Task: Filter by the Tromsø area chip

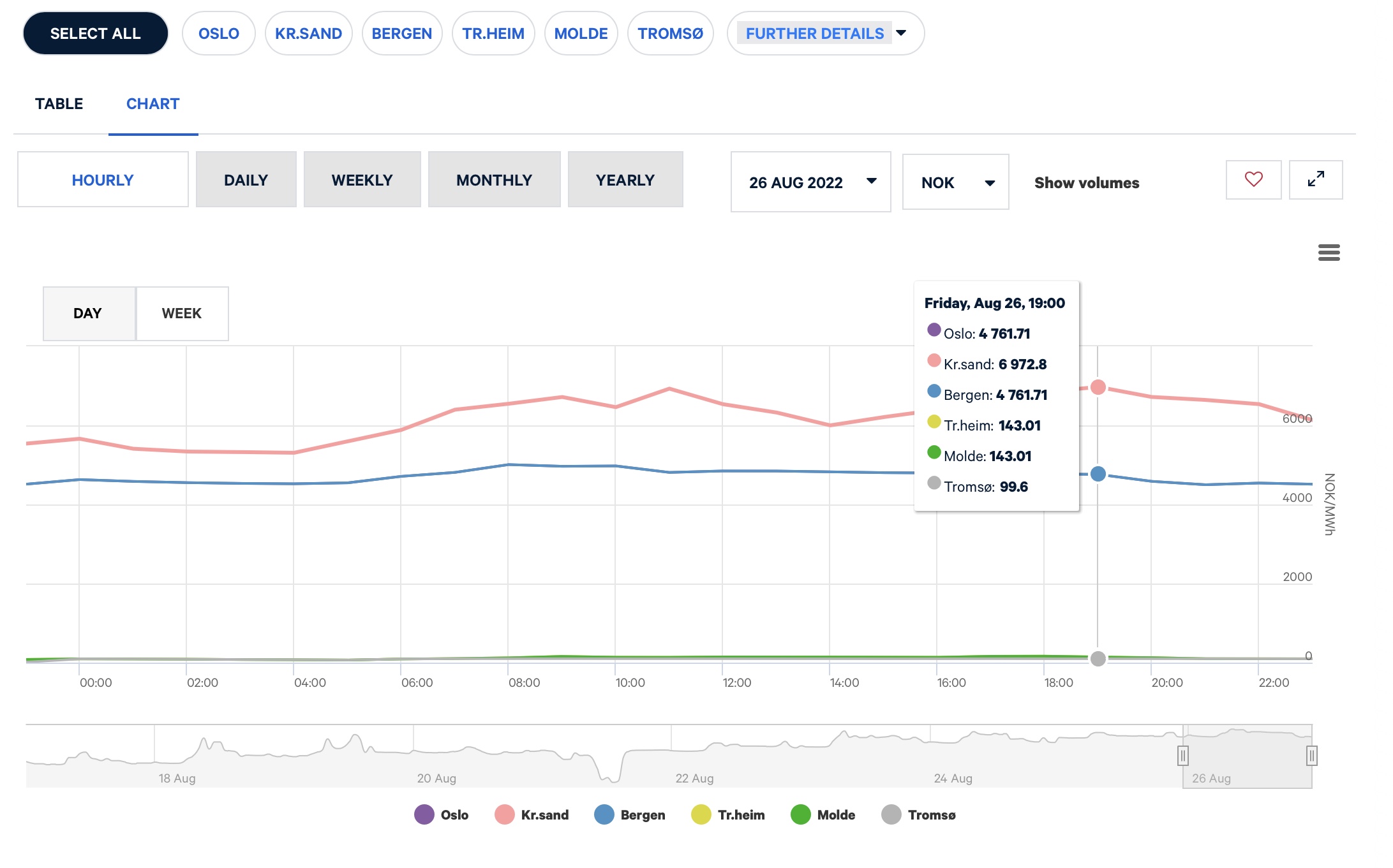Action: tap(670, 33)
